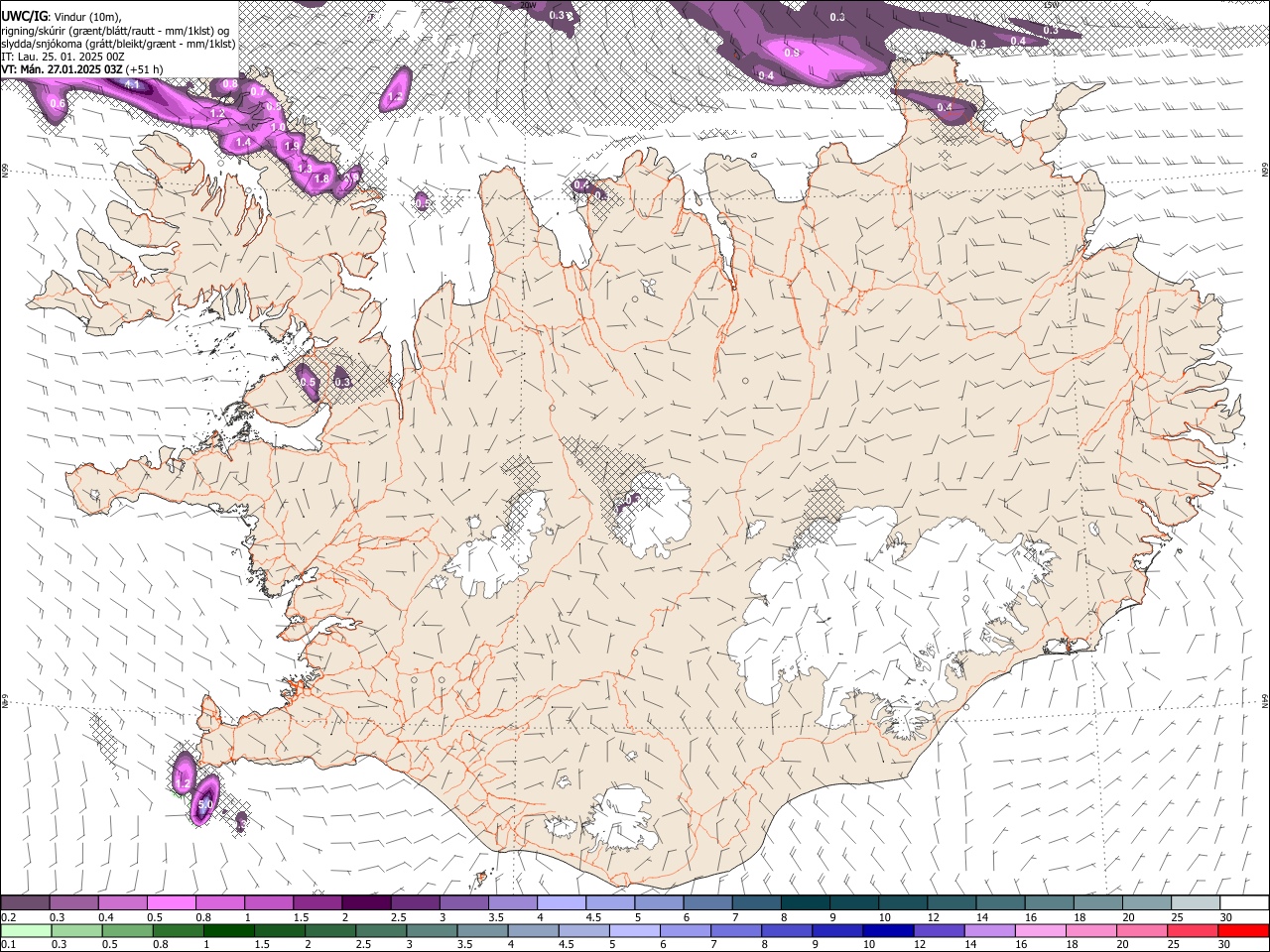
Task: Click the 0.1 label under the rain legend
Action: point(8,945)
